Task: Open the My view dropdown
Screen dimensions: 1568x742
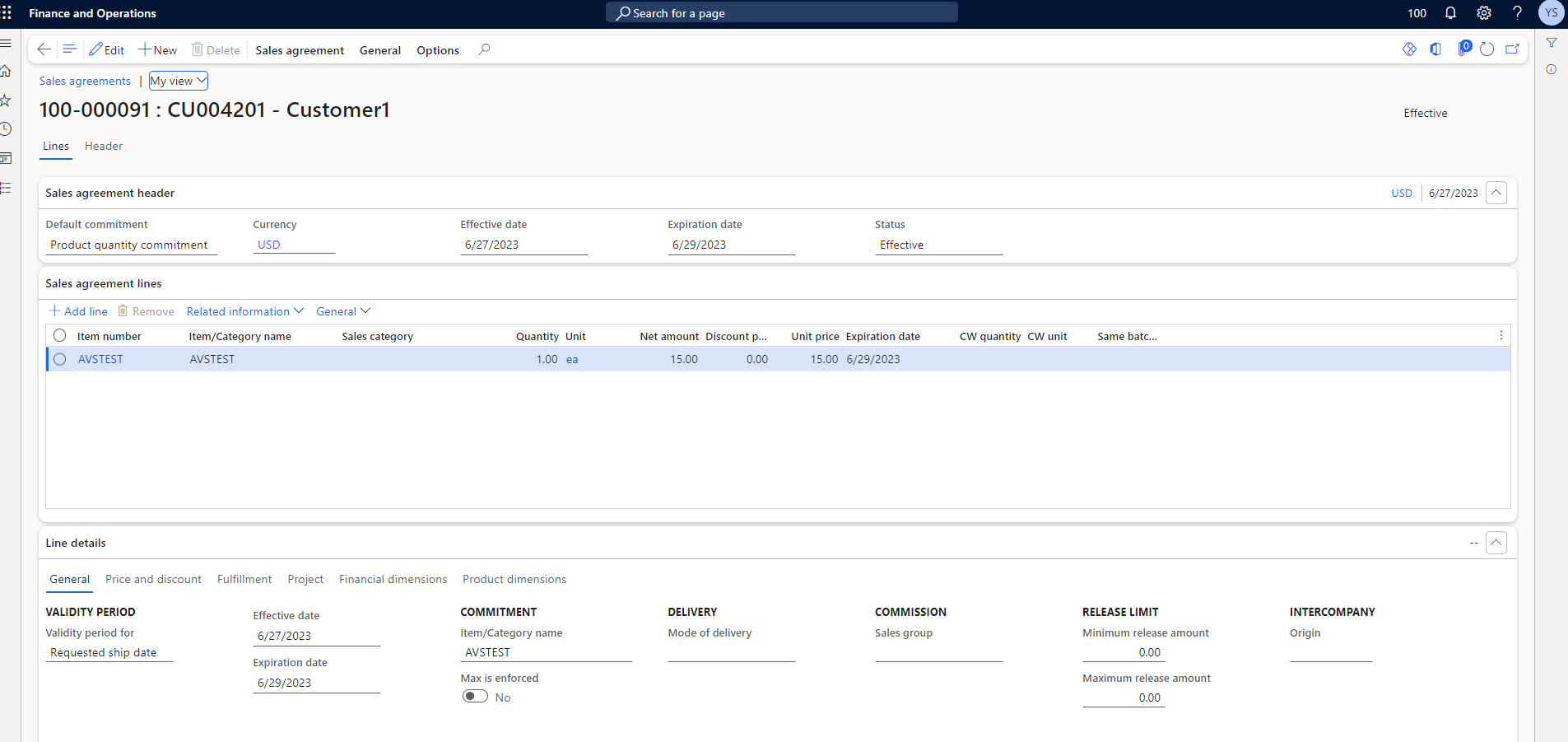Action: 178,81
